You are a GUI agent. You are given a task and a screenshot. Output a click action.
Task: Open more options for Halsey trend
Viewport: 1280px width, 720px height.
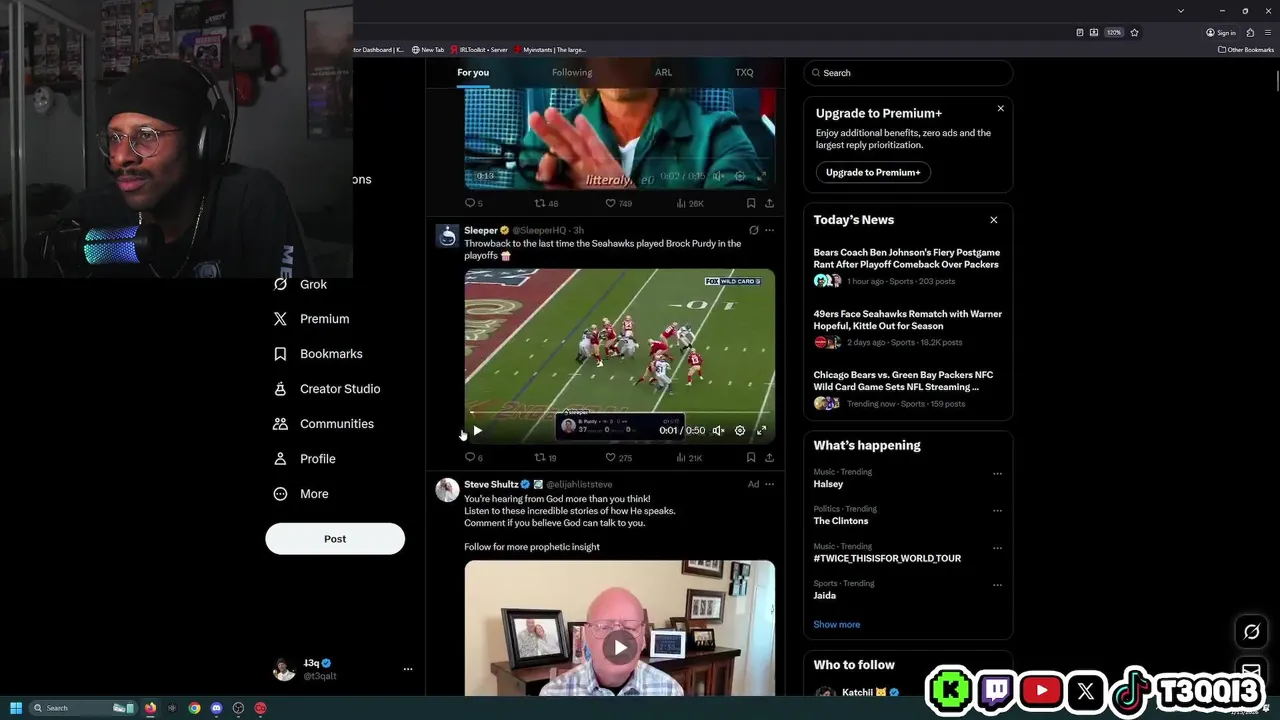click(x=997, y=473)
